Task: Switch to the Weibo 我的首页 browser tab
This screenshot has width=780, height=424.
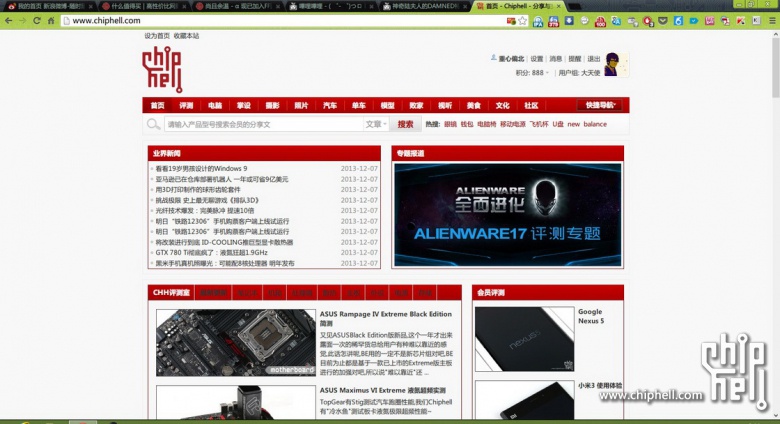Action: pyautogui.click(x=50, y=6)
